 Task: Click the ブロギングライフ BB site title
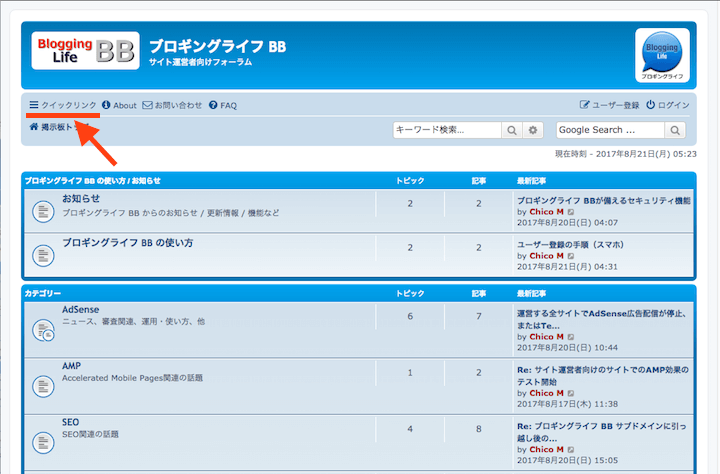tap(218, 46)
